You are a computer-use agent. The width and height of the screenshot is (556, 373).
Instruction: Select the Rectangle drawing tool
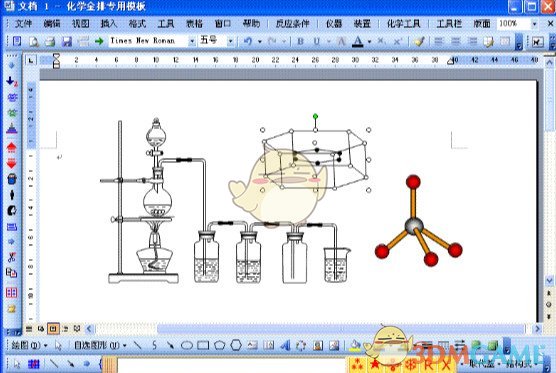click(x=203, y=345)
